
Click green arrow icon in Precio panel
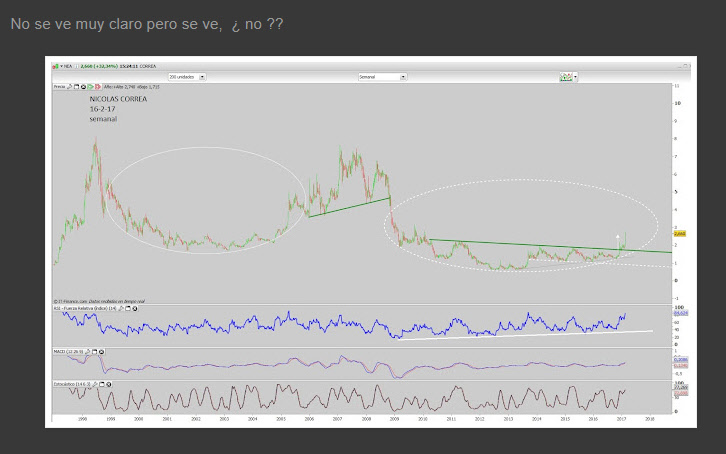(91, 87)
